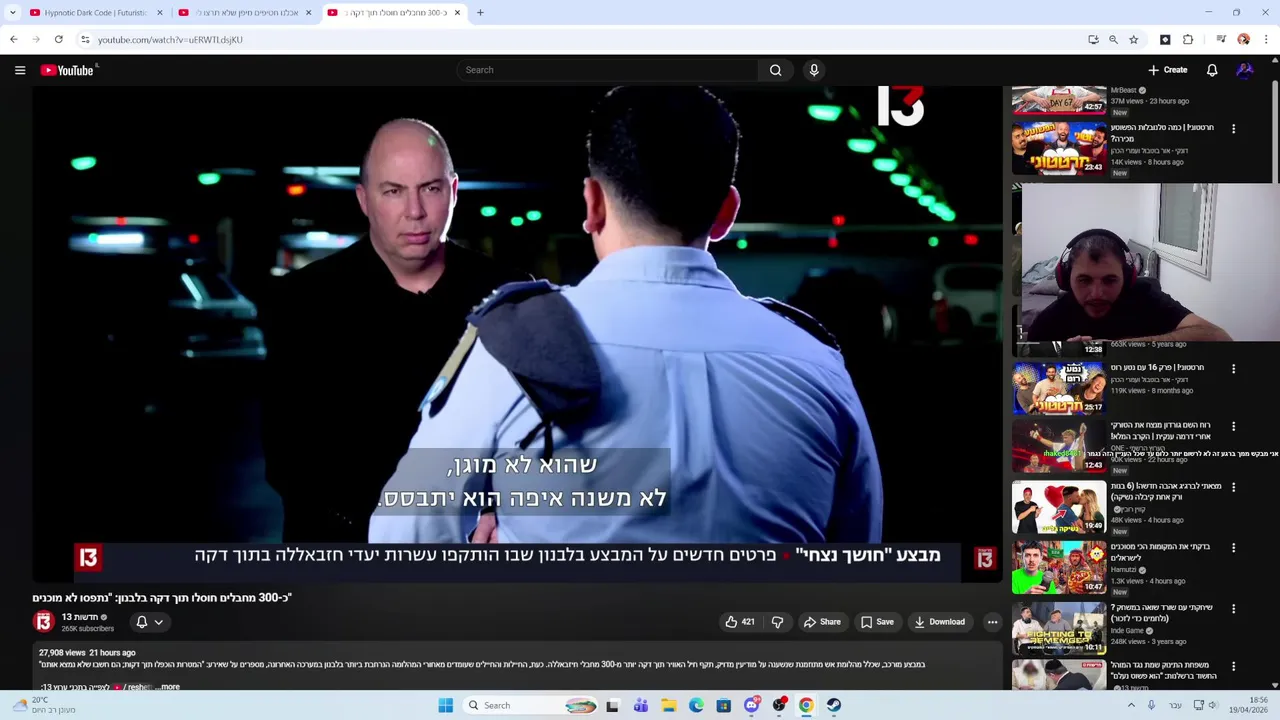Open the Windows Start menu

(x=446, y=705)
